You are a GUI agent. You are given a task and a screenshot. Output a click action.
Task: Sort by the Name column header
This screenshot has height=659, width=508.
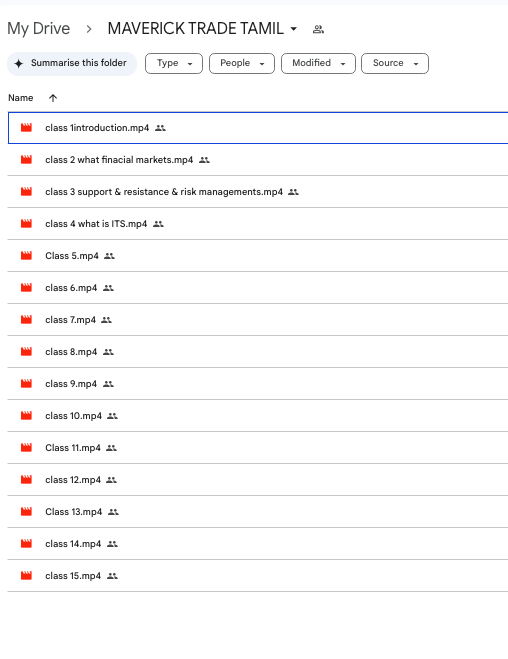coord(21,98)
